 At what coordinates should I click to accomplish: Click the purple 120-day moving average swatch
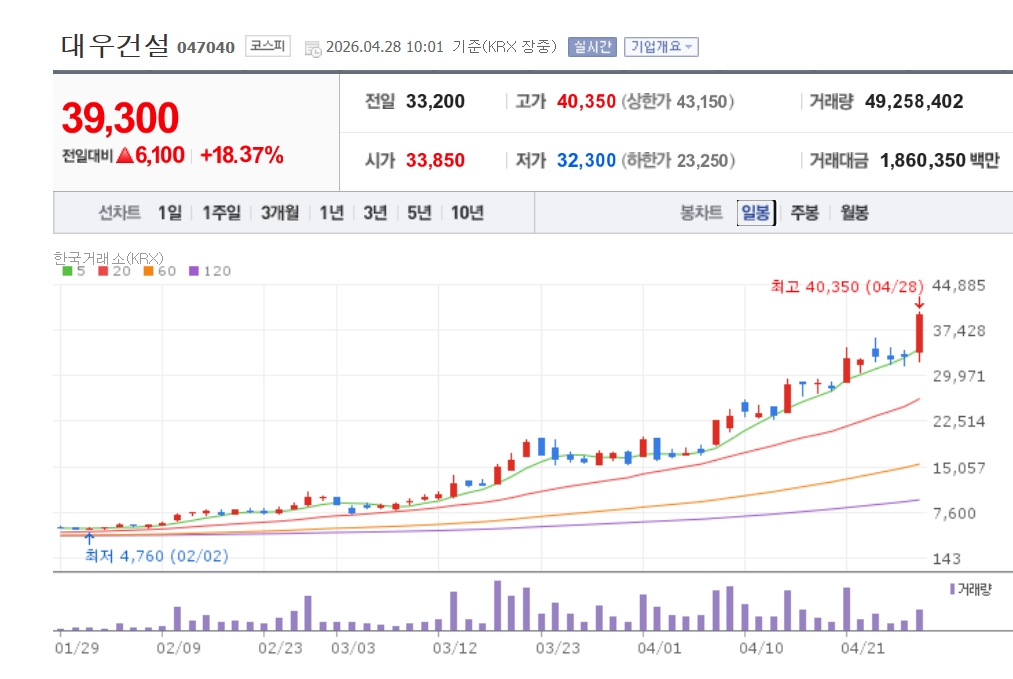pyautogui.click(x=194, y=270)
